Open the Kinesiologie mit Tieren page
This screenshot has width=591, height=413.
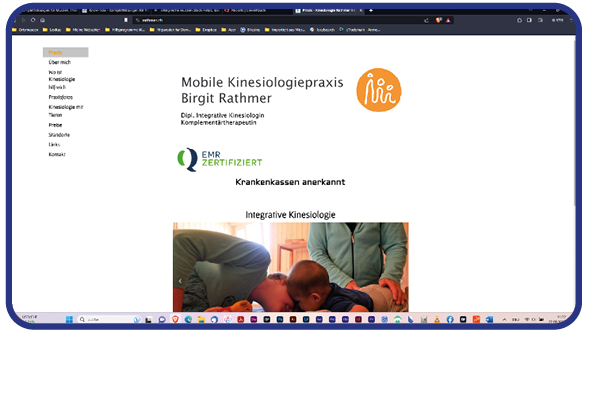click(66, 111)
